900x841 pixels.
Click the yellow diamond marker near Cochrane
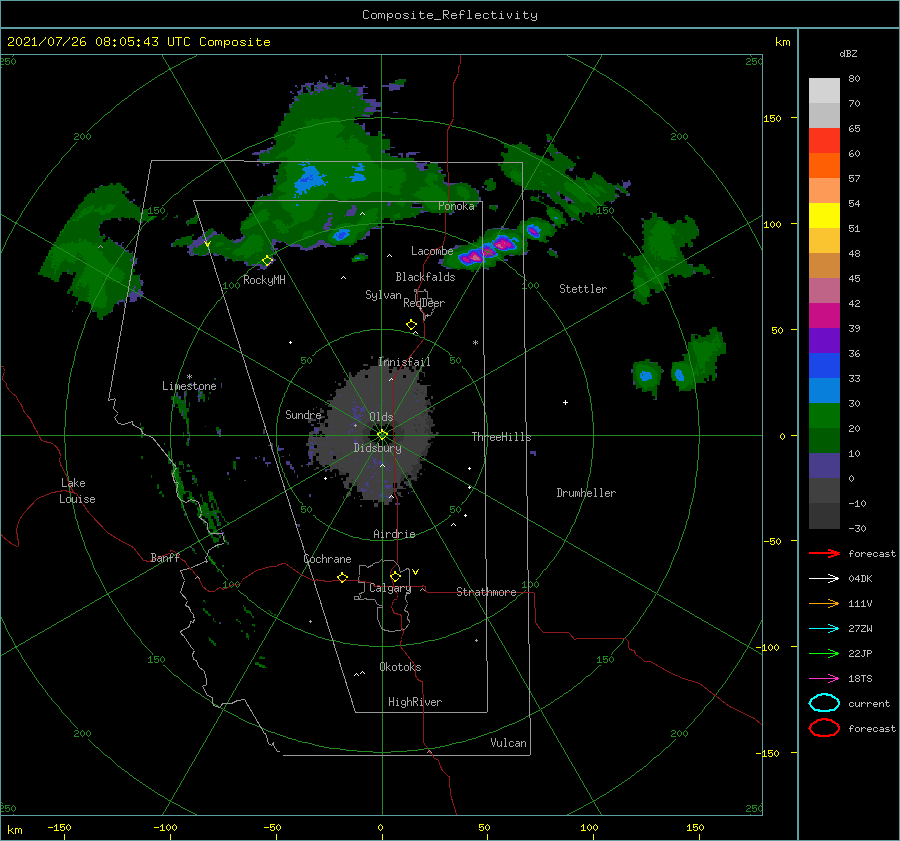tap(342, 578)
